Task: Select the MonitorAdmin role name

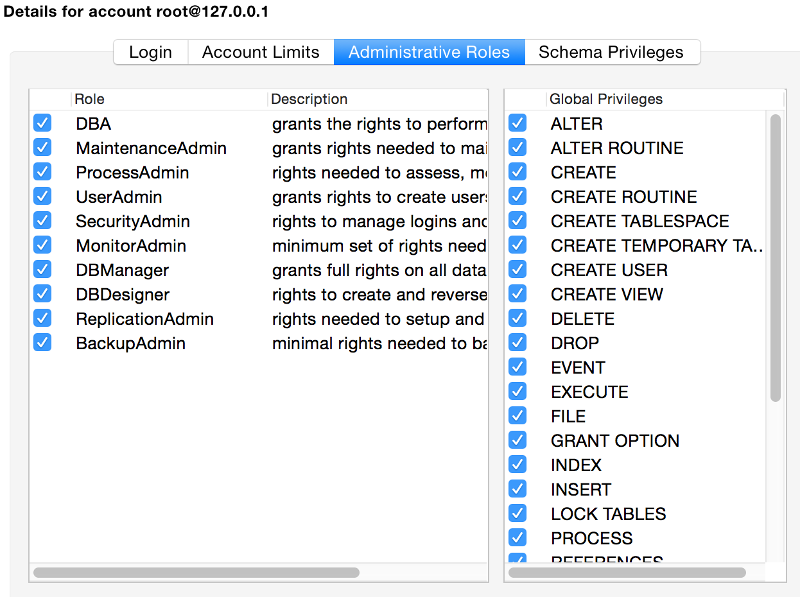Action: tap(131, 246)
